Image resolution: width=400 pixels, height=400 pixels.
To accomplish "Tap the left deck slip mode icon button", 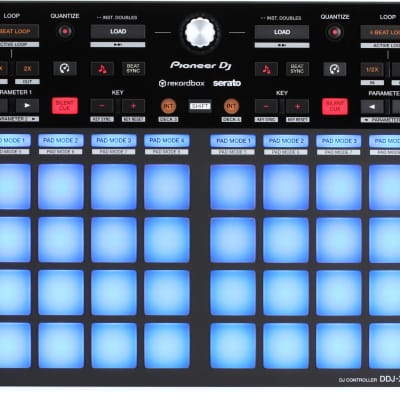I will [65, 69].
